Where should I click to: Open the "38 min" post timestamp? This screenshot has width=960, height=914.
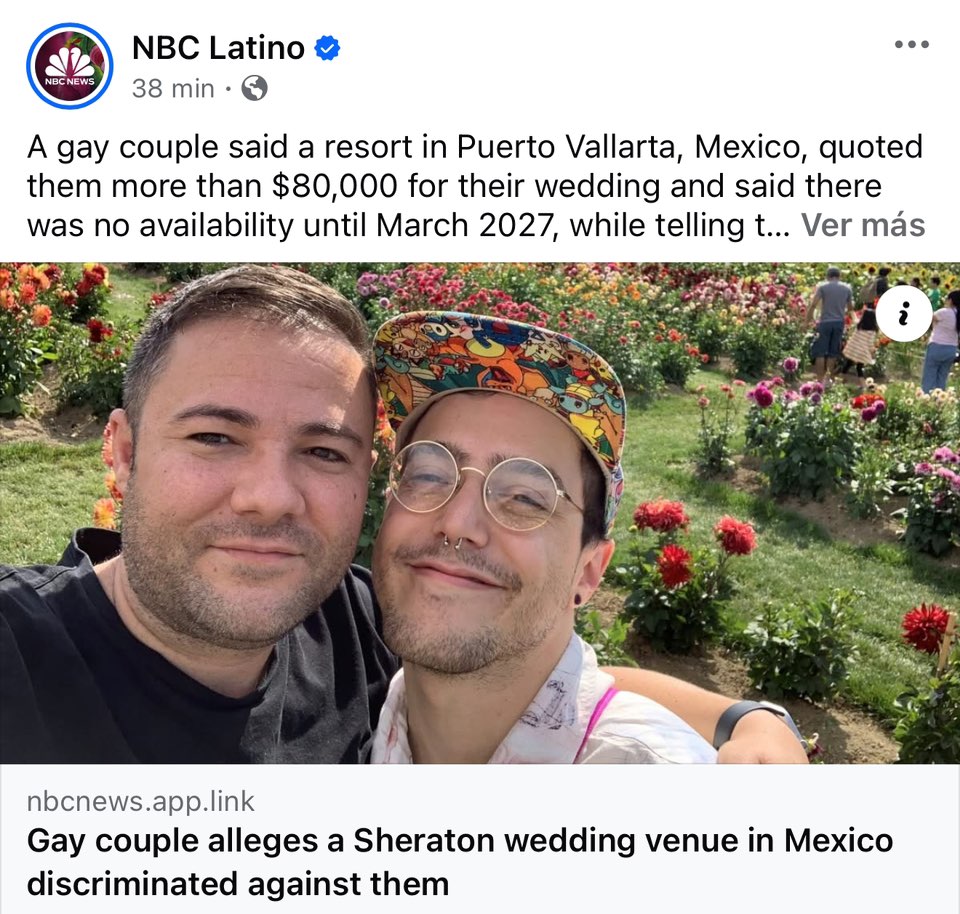(x=173, y=88)
